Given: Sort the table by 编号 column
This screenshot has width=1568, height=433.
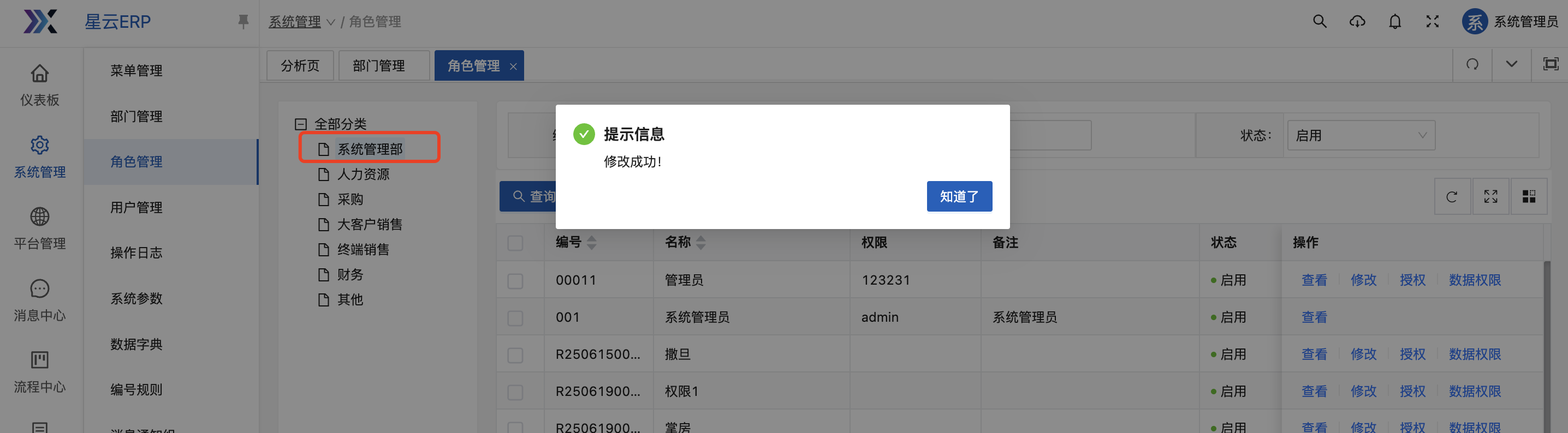Looking at the screenshot, I should tap(591, 243).
